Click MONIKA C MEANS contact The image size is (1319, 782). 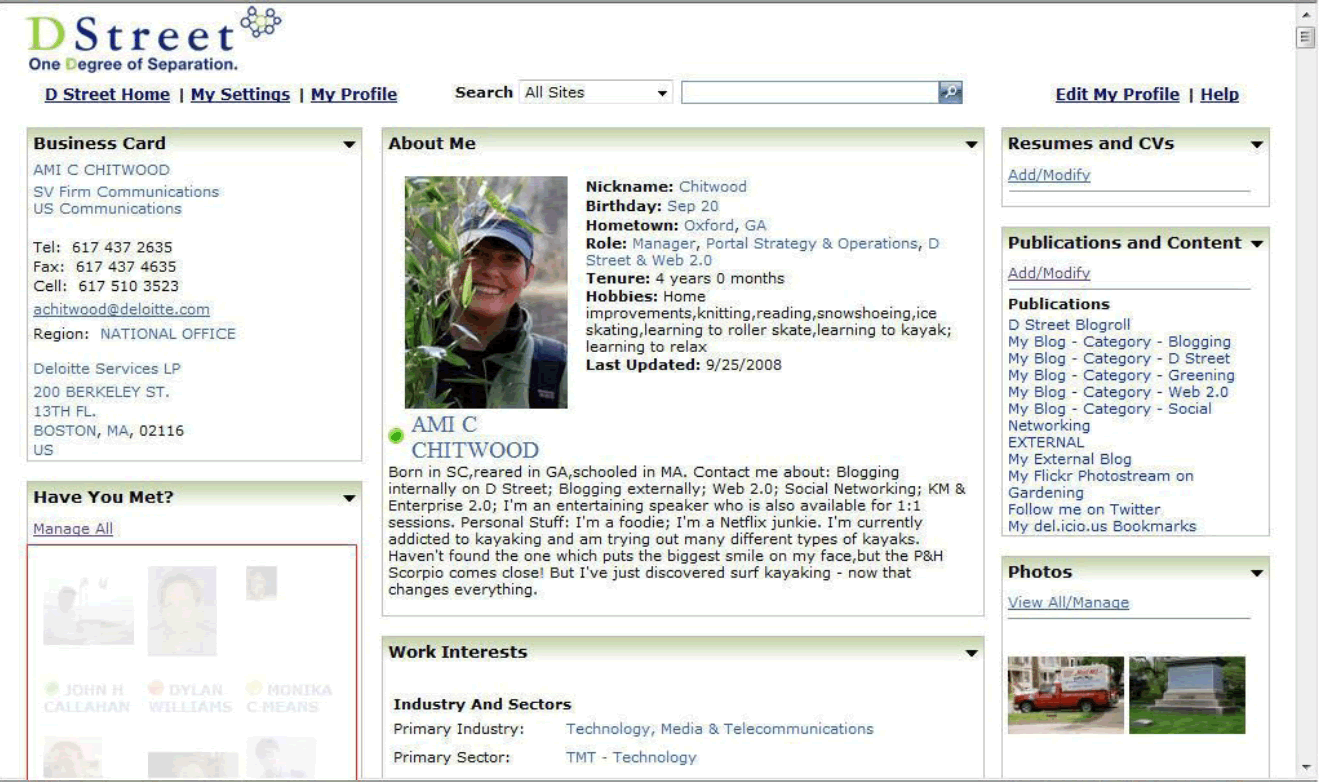[289, 698]
